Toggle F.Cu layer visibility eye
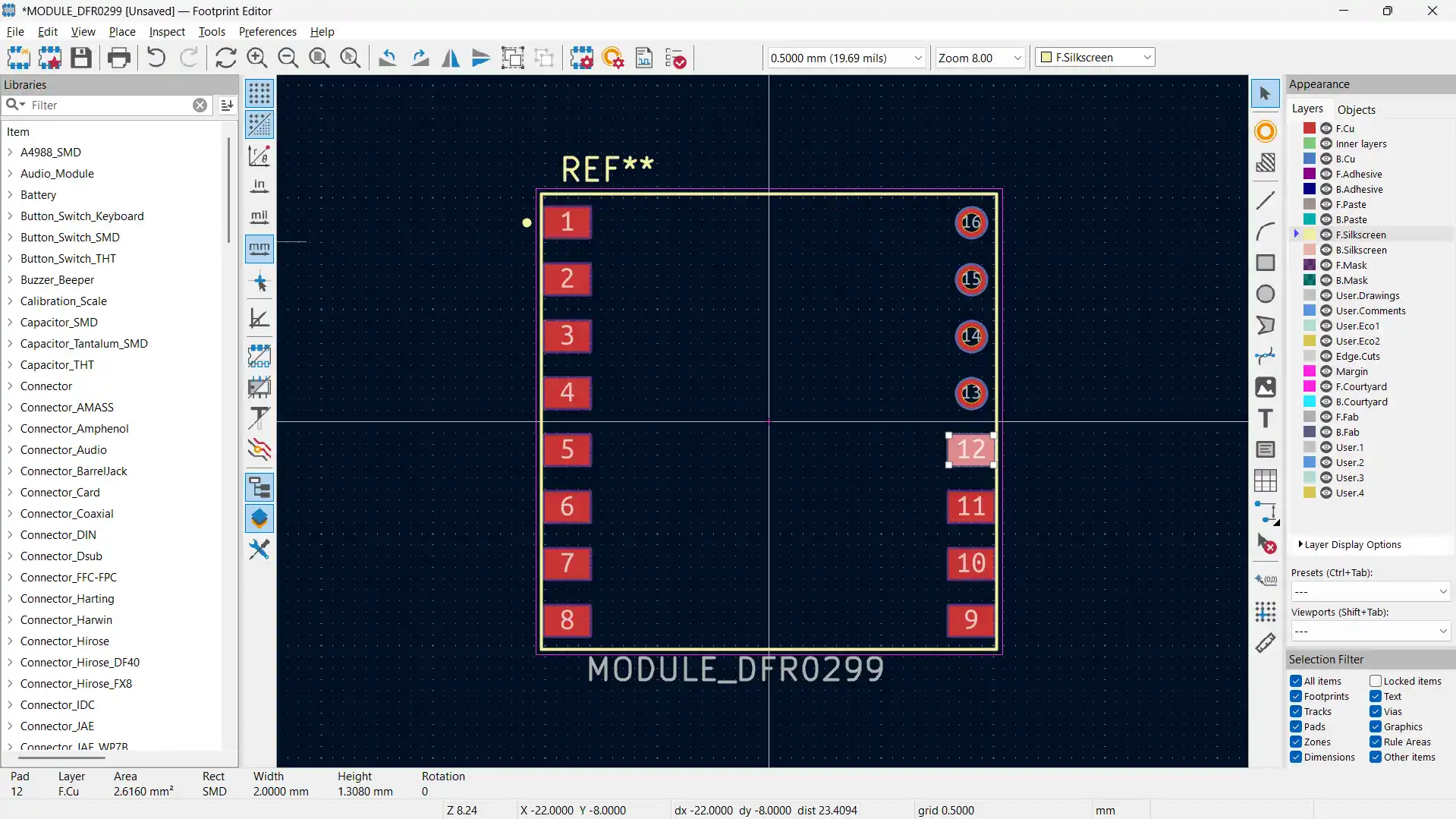This screenshot has width=1456, height=819. click(x=1326, y=128)
